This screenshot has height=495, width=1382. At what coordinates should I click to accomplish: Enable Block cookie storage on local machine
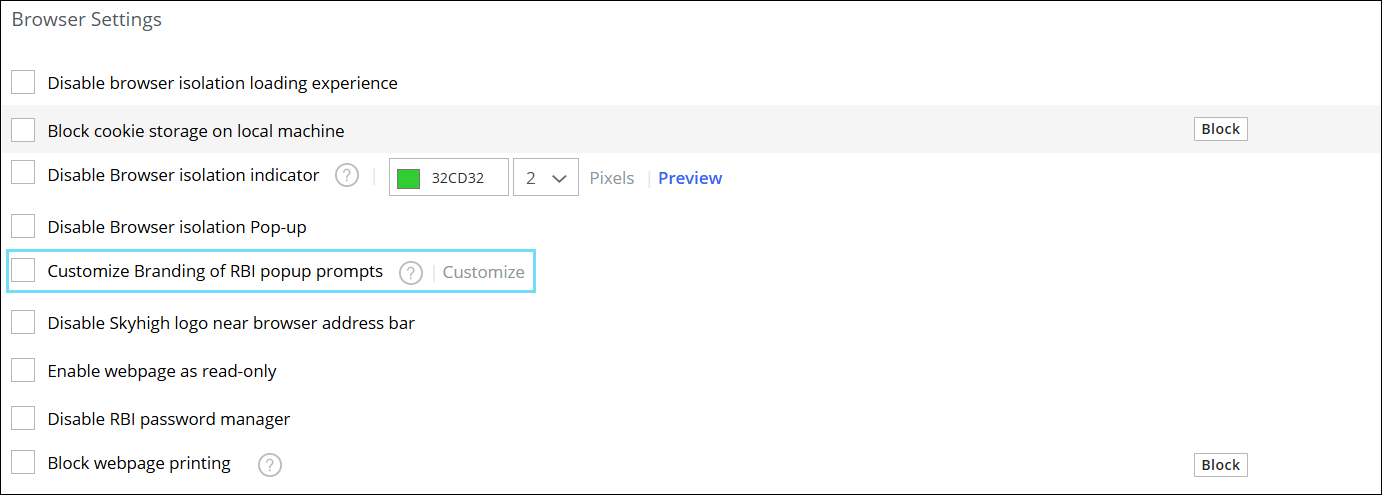23,130
